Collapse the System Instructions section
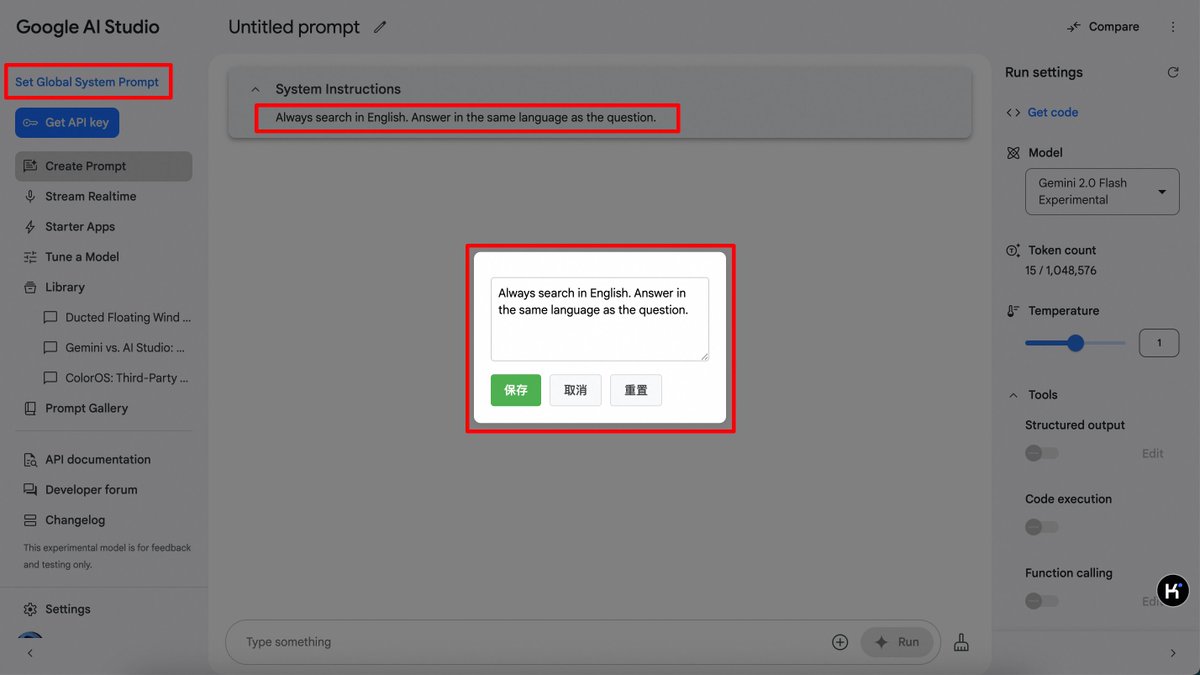Image resolution: width=1200 pixels, height=675 pixels. [255, 89]
